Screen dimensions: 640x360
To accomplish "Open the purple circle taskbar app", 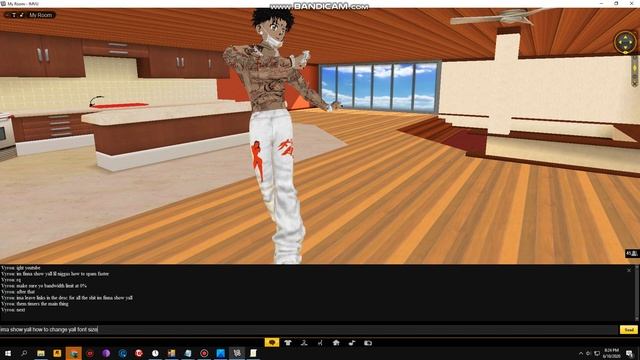I will [106, 353].
